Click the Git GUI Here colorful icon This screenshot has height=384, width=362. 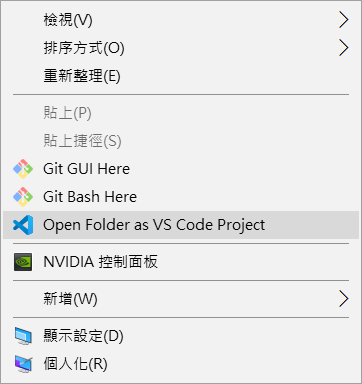[x=23, y=169]
